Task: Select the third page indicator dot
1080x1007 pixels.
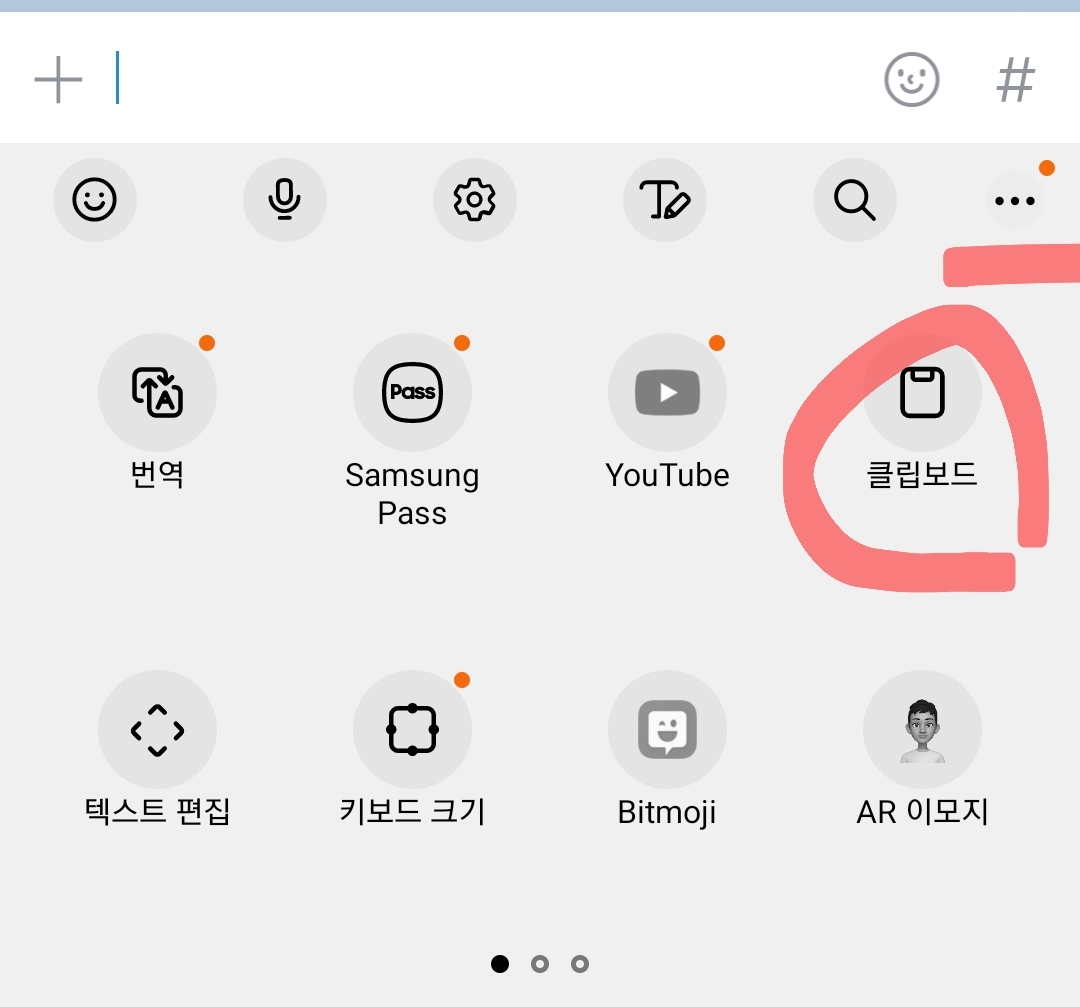Action: tap(580, 963)
